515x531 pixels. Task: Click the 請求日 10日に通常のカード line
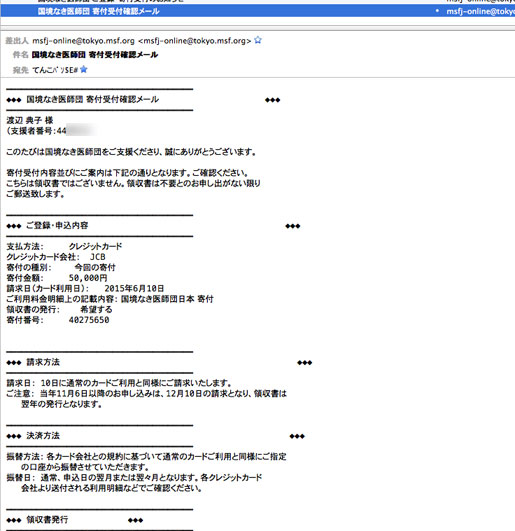(x=119, y=383)
